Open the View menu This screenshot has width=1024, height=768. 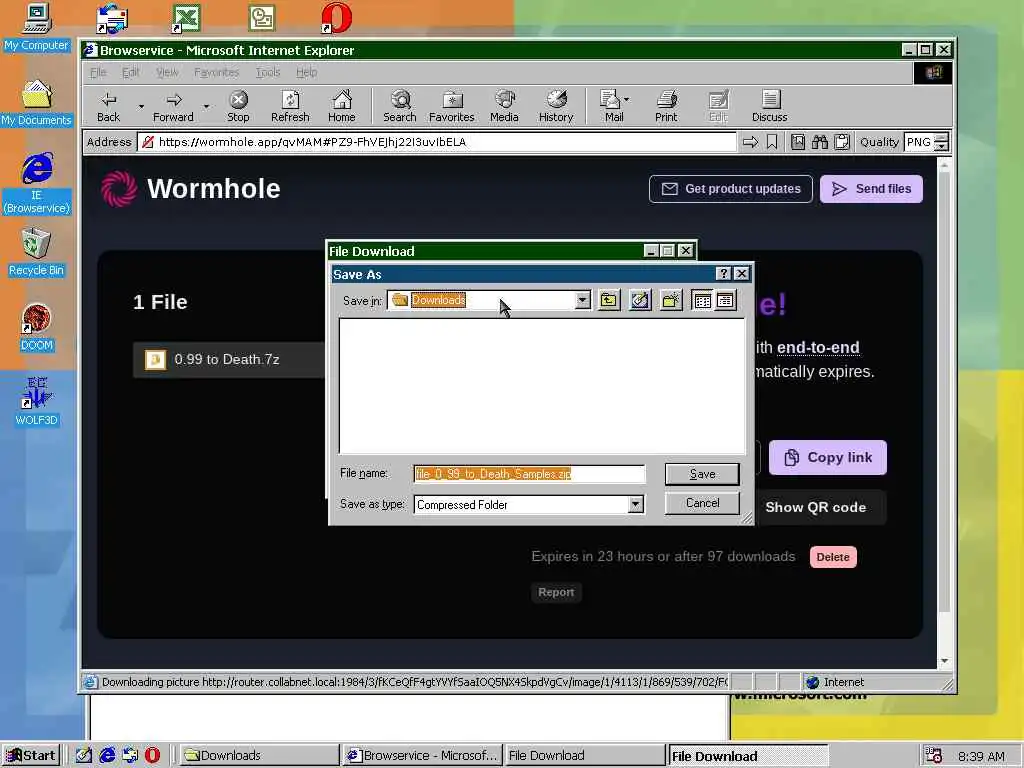(x=167, y=72)
